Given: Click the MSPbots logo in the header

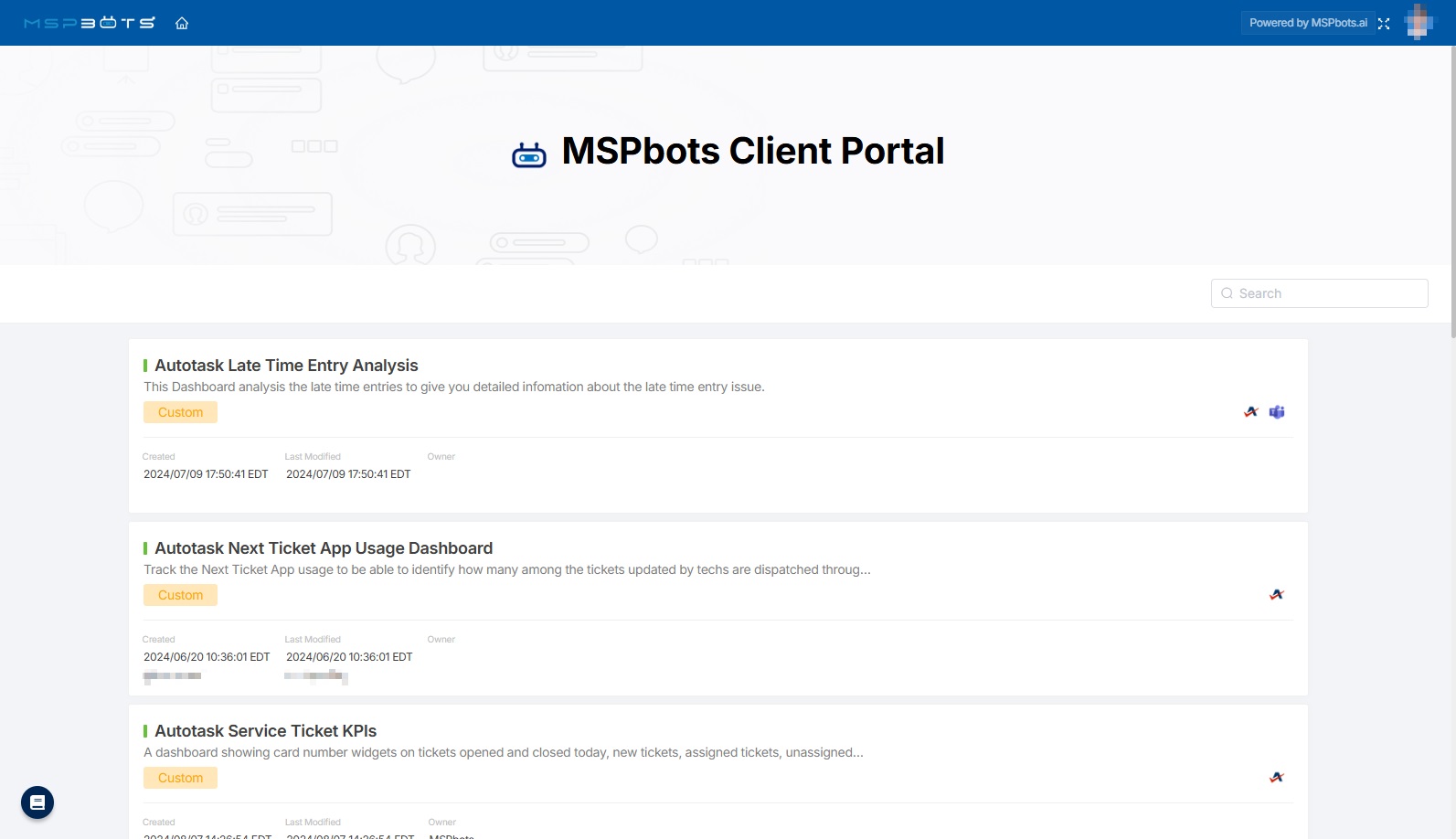Looking at the screenshot, I should (90, 23).
